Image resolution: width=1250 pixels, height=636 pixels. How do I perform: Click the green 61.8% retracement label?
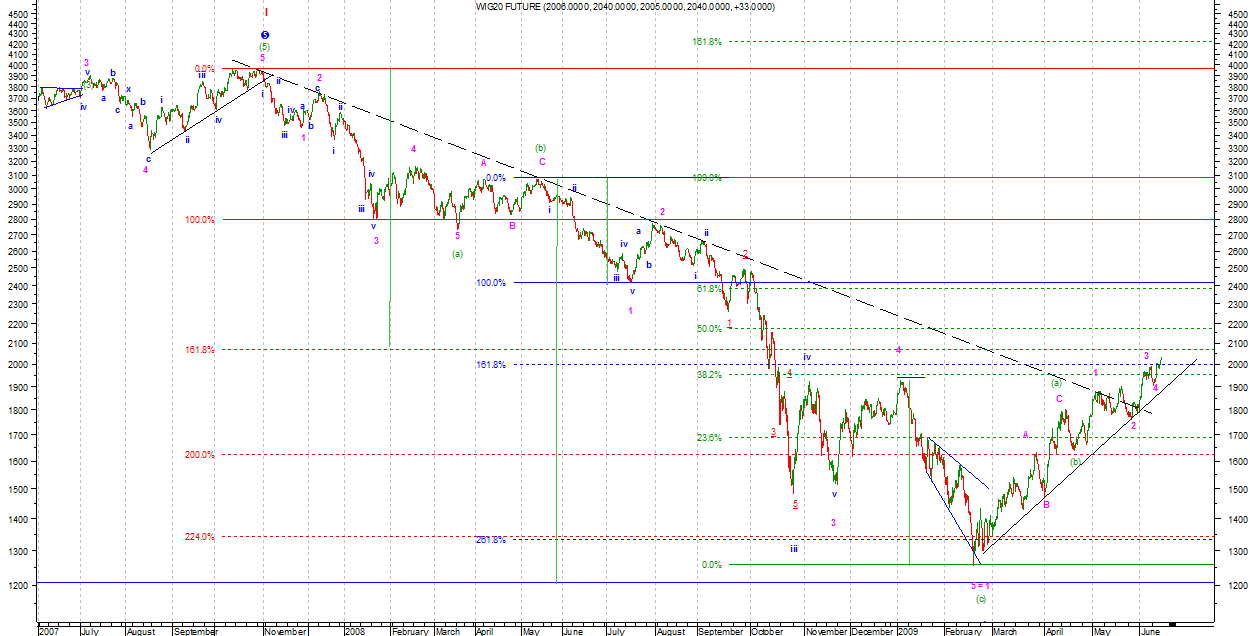[x=709, y=288]
